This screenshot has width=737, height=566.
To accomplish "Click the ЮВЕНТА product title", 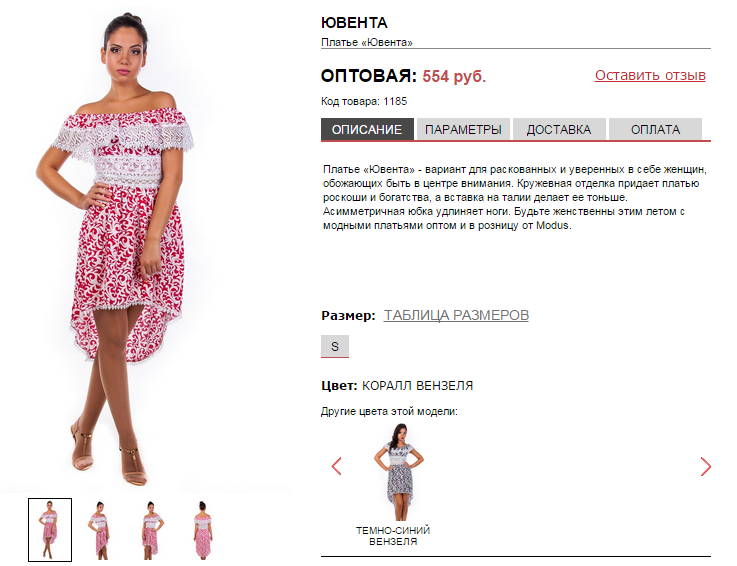I will (354, 23).
